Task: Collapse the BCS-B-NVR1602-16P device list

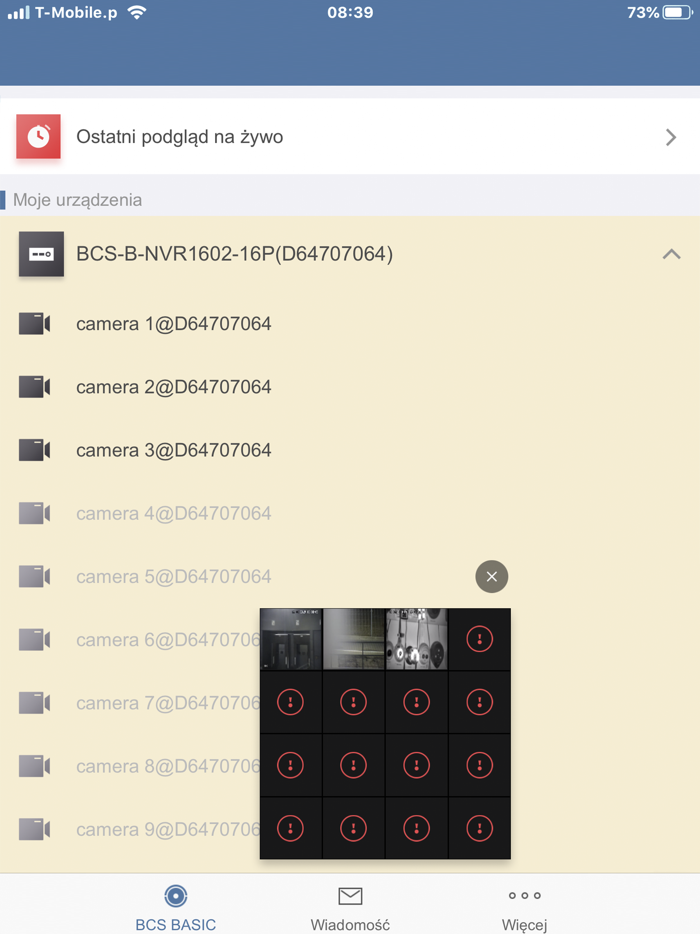Action: pyautogui.click(x=671, y=254)
